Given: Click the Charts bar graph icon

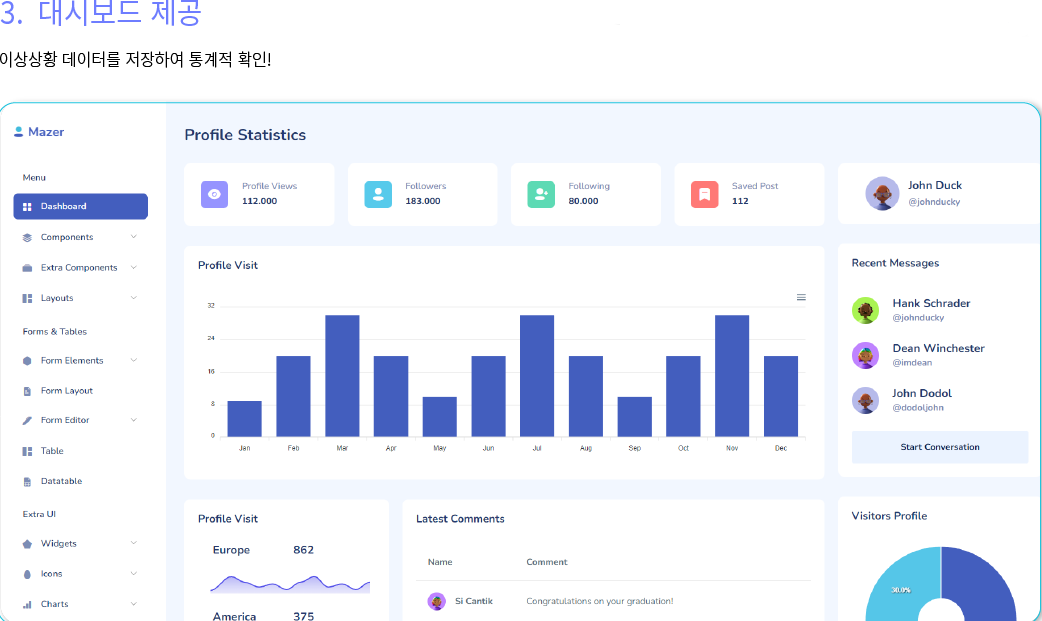Looking at the screenshot, I should pyautogui.click(x=27, y=604).
